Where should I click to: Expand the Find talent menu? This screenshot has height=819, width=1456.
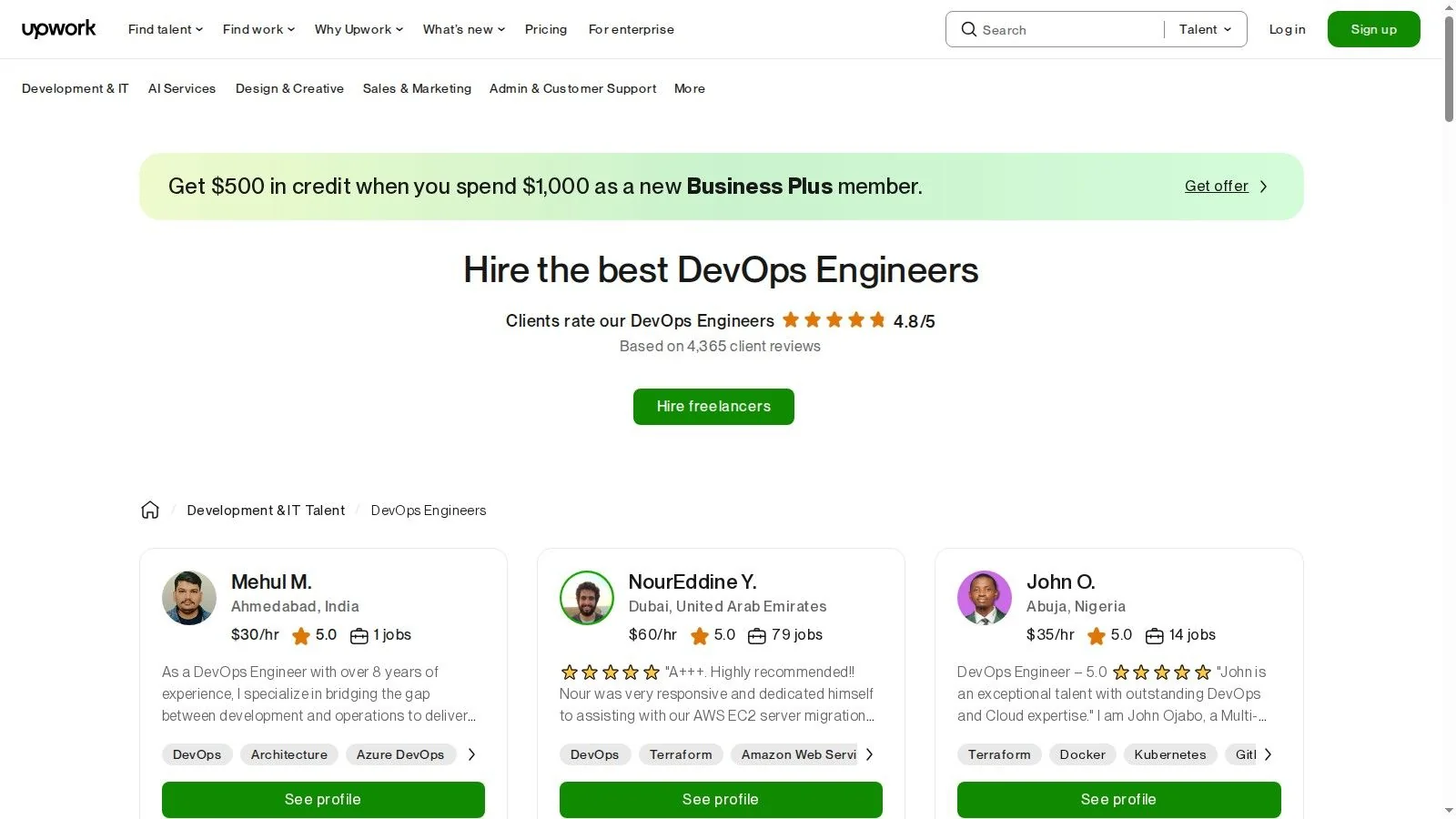pyautogui.click(x=164, y=29)
